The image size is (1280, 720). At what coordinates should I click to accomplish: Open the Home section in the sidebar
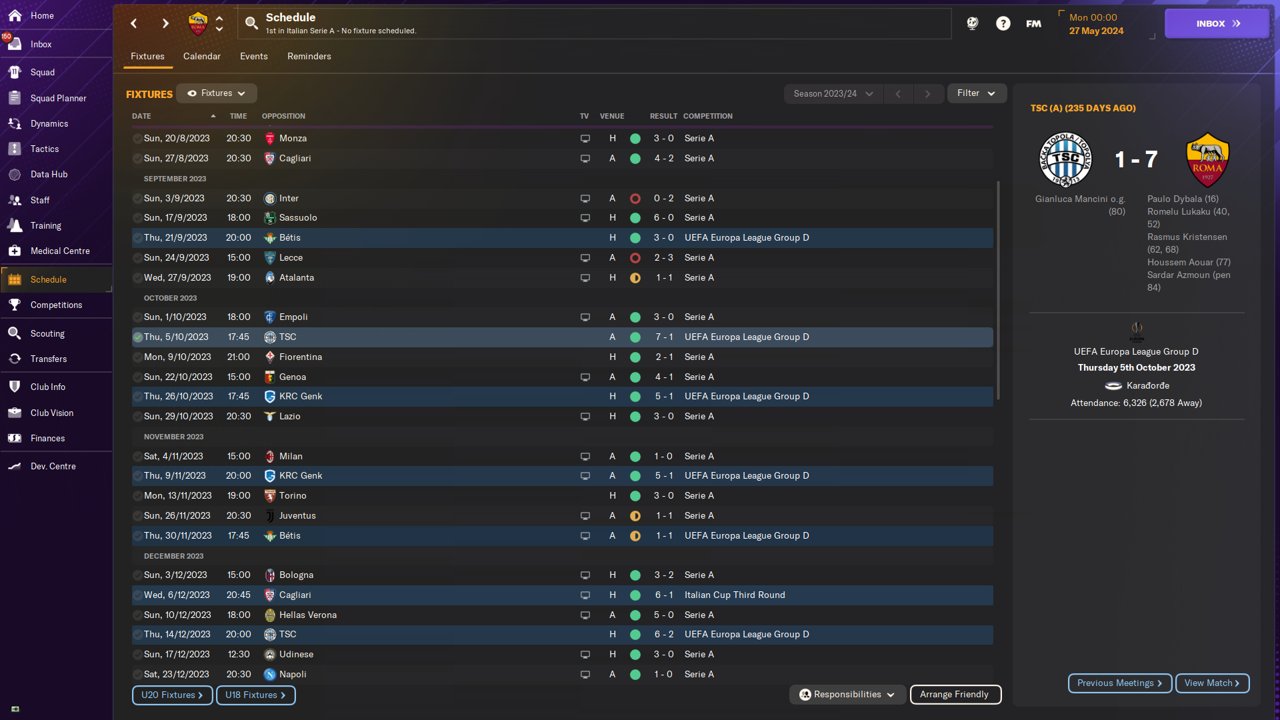(42, 16)
